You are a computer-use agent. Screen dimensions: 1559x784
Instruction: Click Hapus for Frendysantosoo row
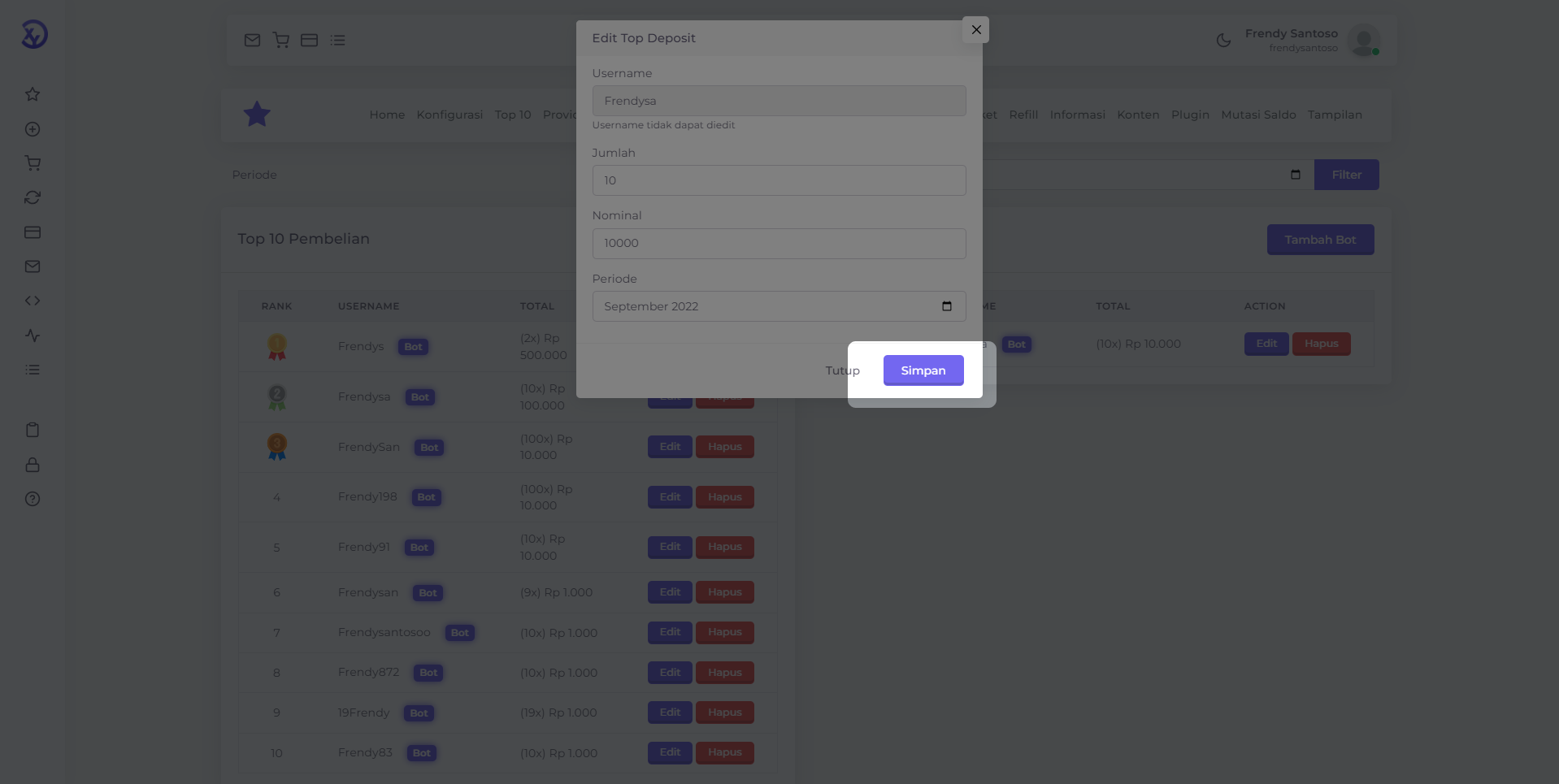tap(724, 632)
